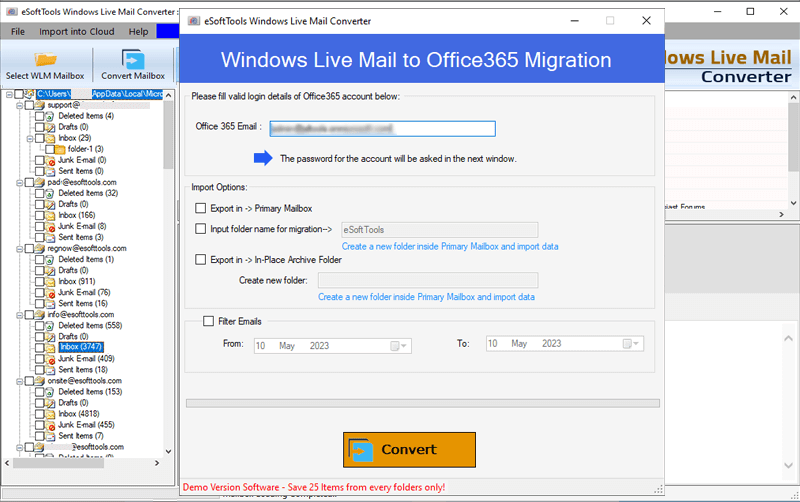Click the migration dialog title bar app icon

click(x=194, y=21)
